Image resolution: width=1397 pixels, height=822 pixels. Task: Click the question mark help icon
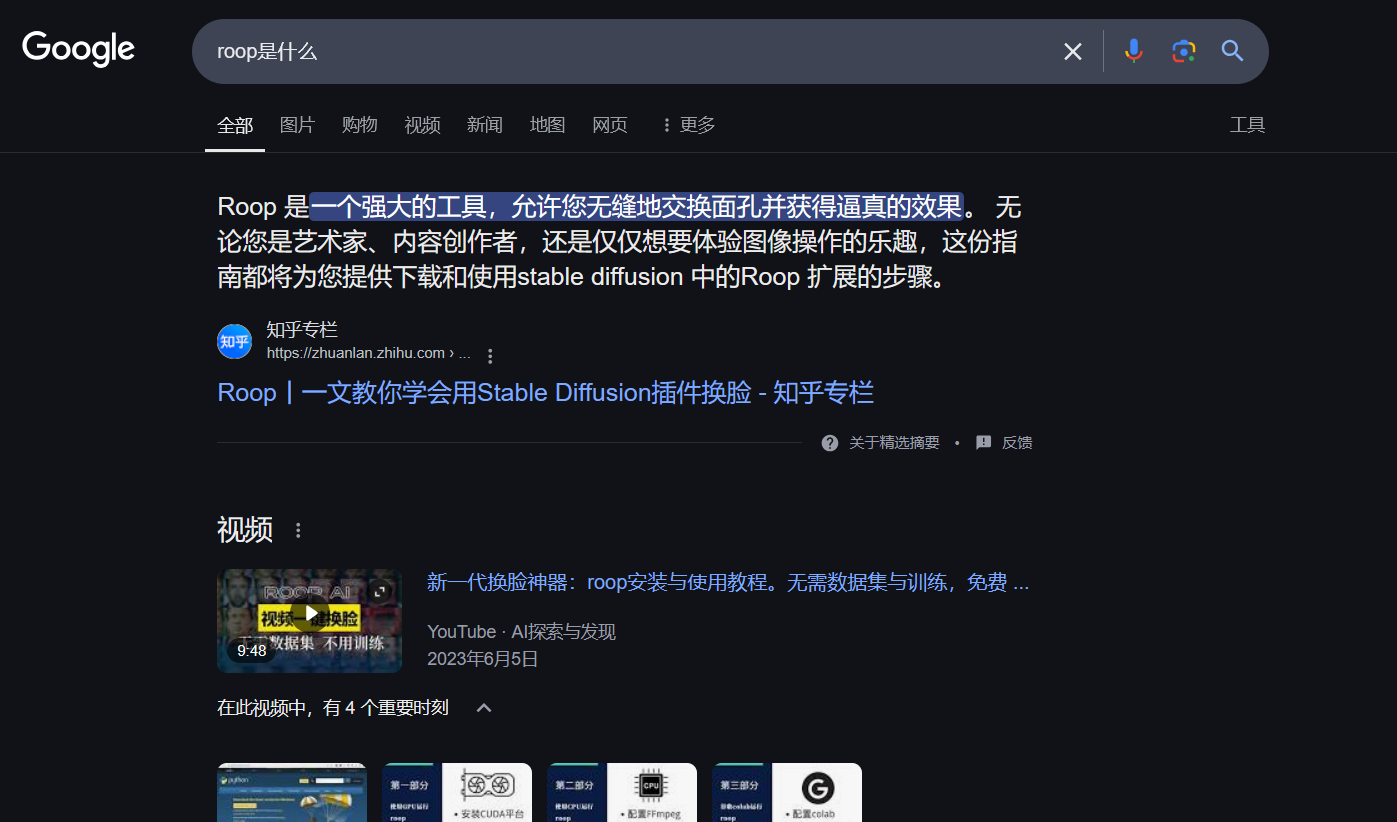pyautogui.click(x=830, y=443)
